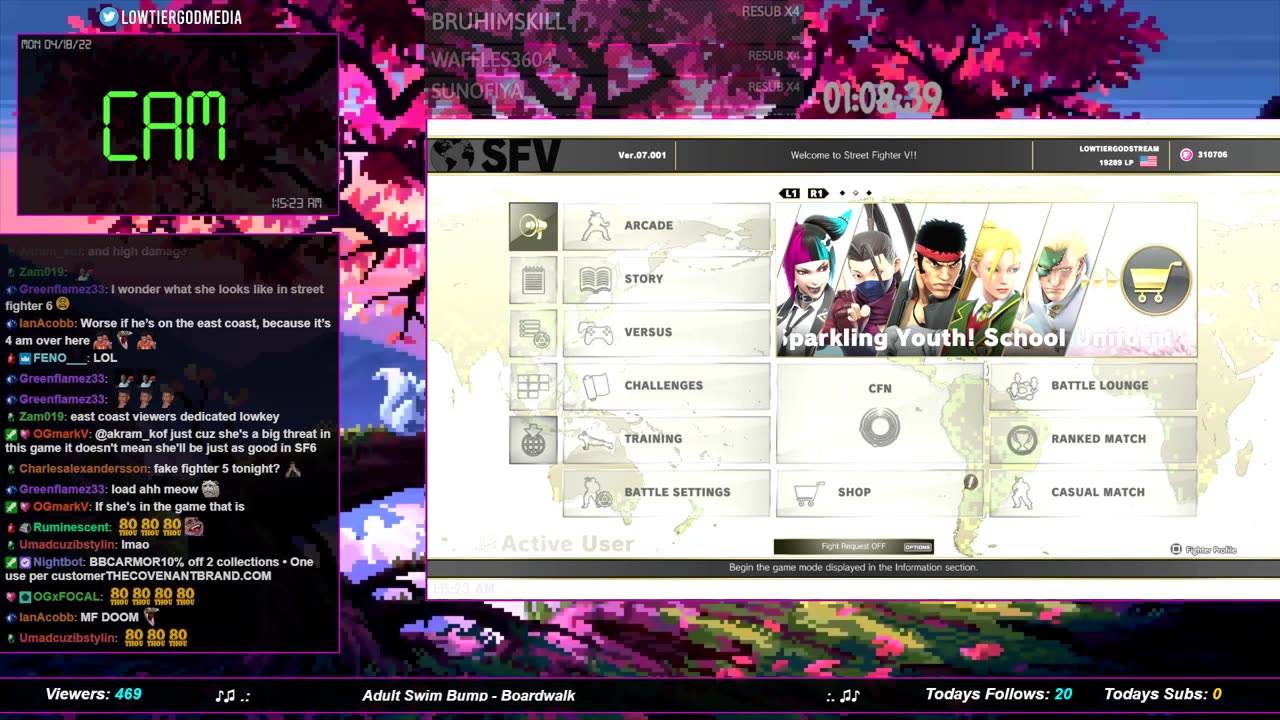Click the SFV globe logo

(x=454, y=156)
